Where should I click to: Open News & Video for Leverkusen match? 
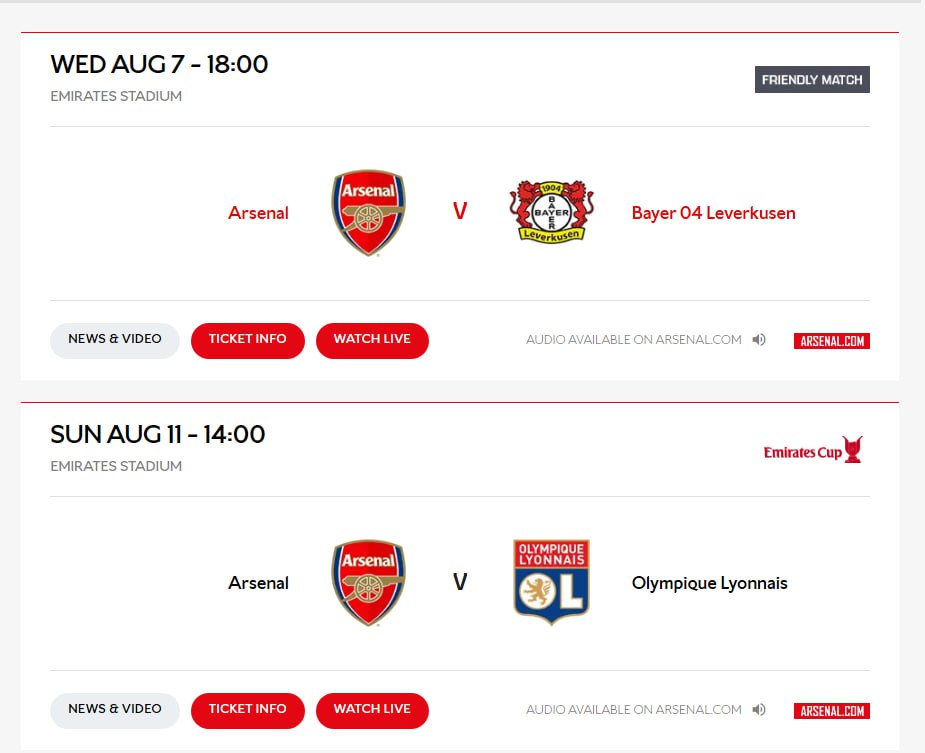115,340
